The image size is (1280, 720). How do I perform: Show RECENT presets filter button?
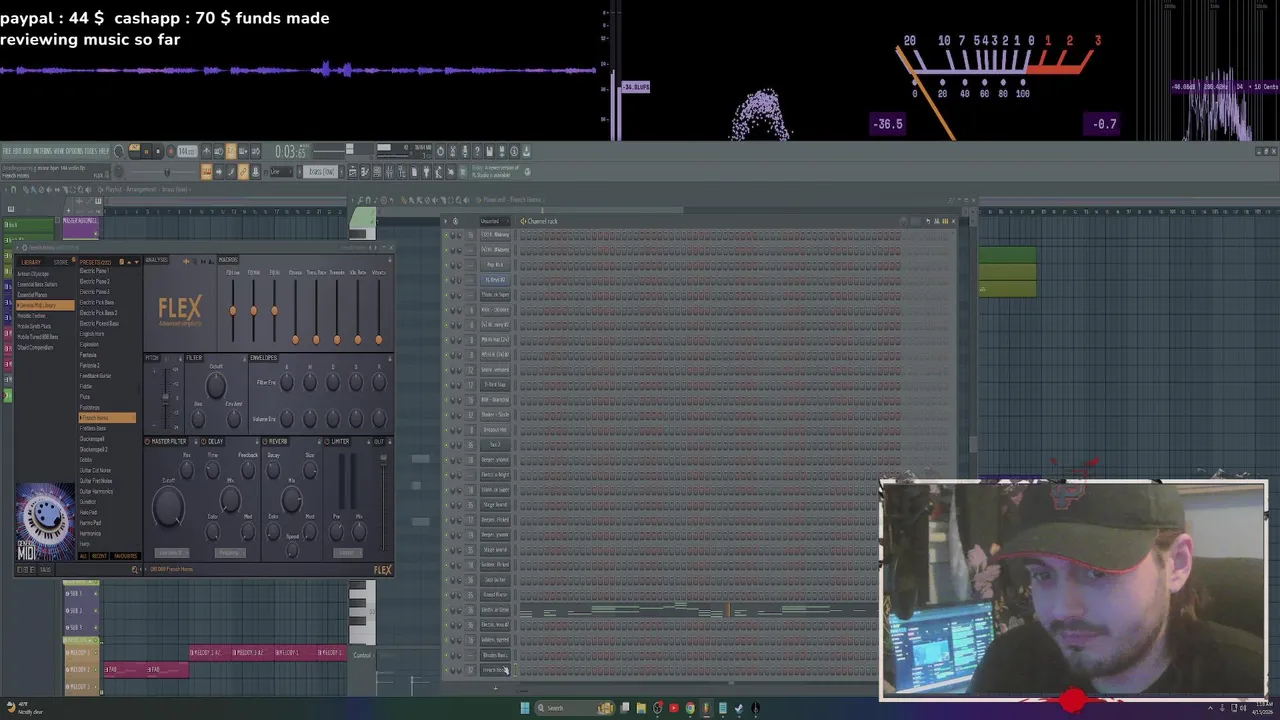coord(99,556)
